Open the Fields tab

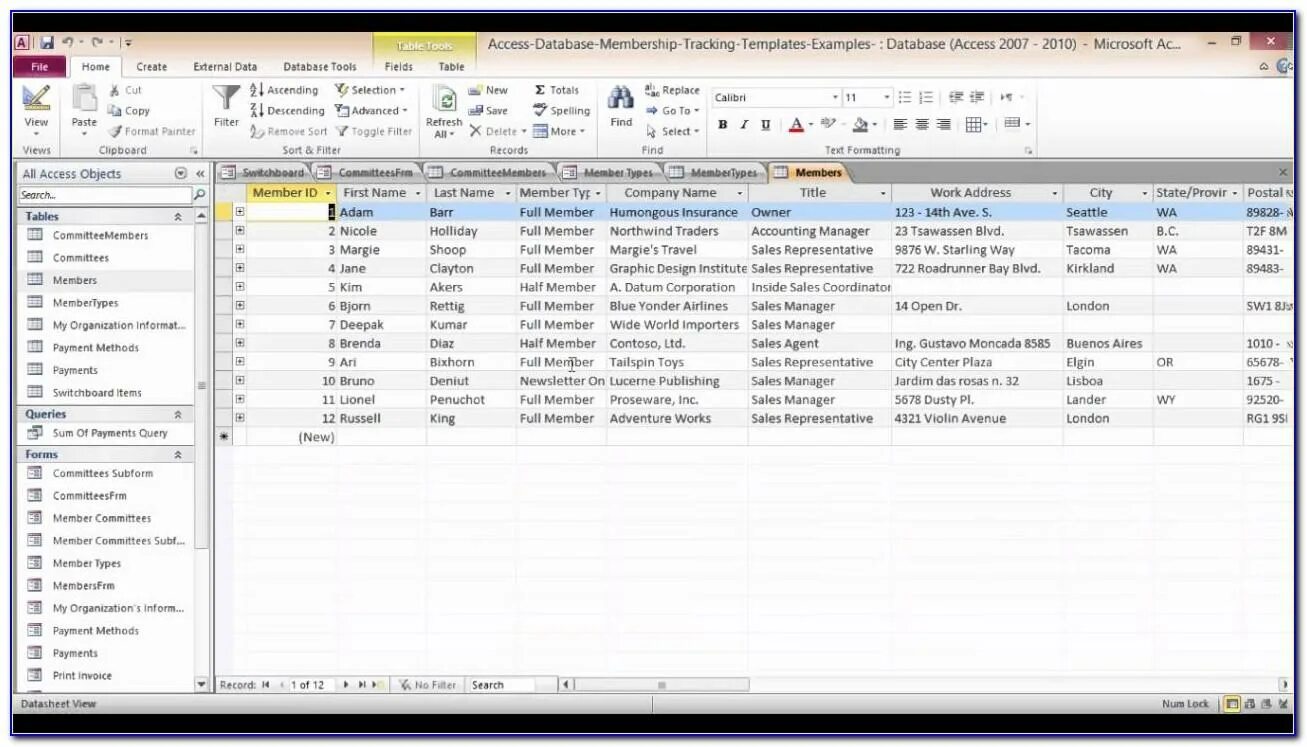399,67
